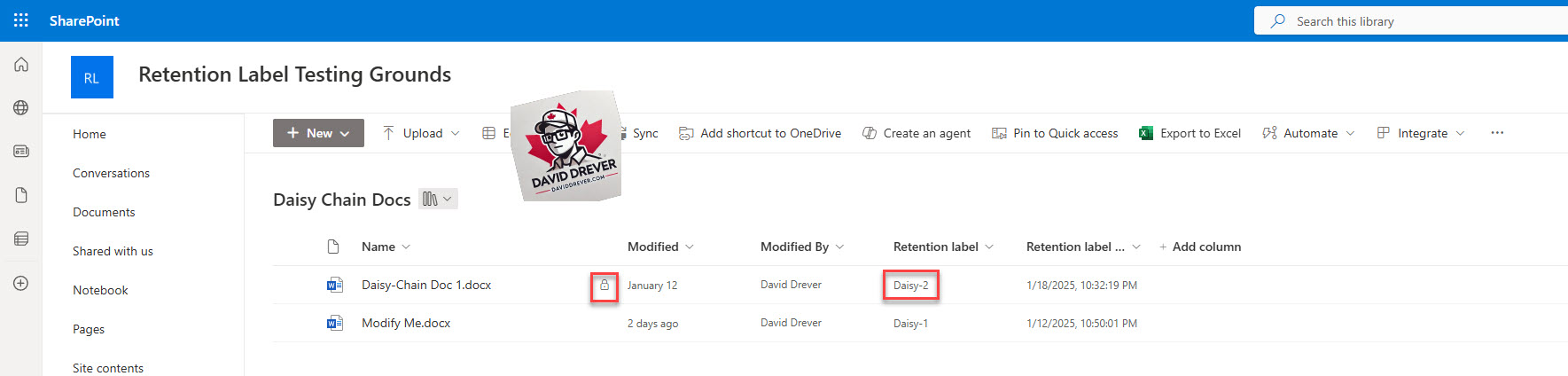This screenshot has width=1568, height=376.
Task: Click the New button
Action: click(318, 133)
